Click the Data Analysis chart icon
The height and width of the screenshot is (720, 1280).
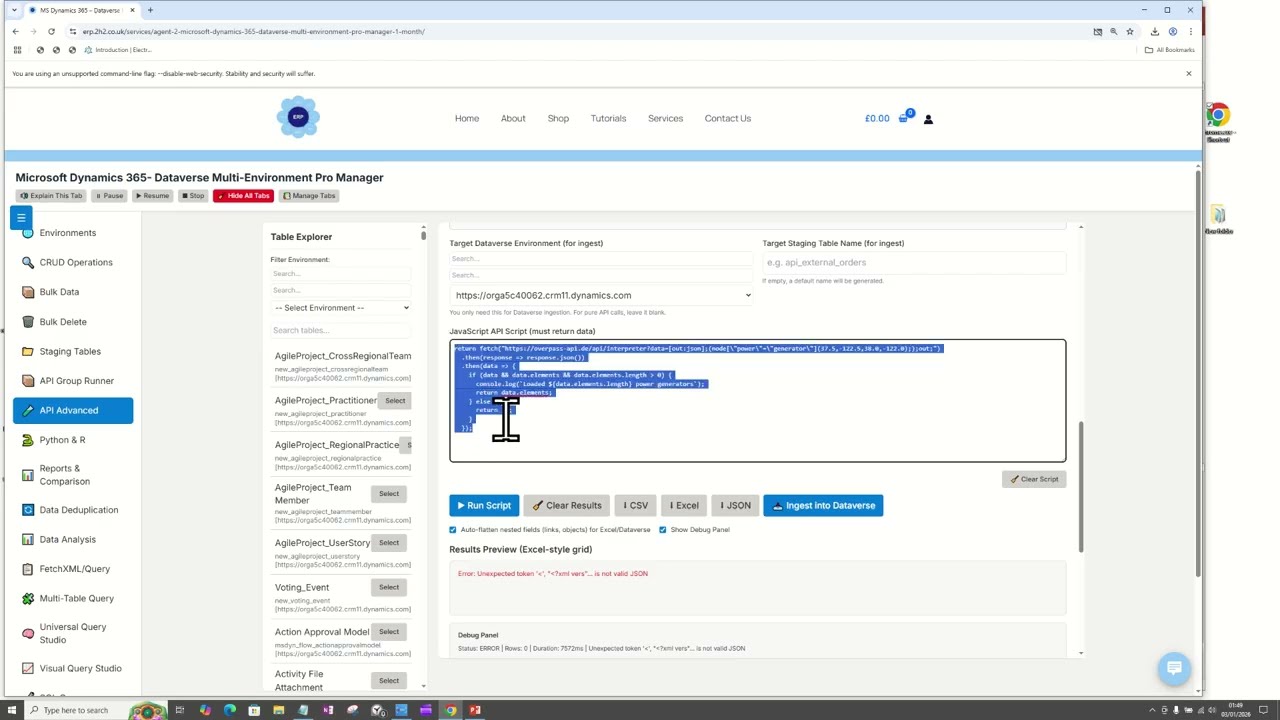point(28,539)
